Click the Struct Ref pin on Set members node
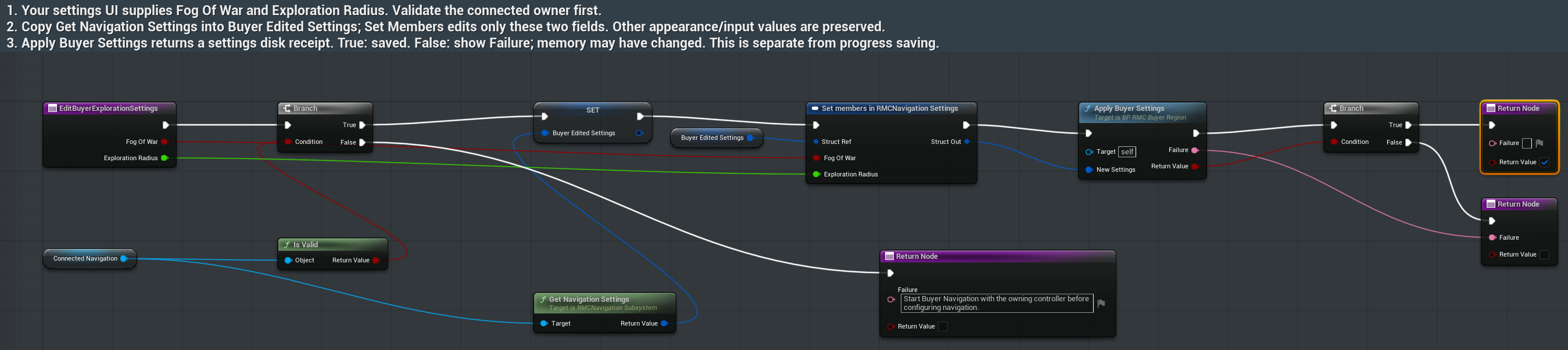The image size is (1568, 350). 815,142
